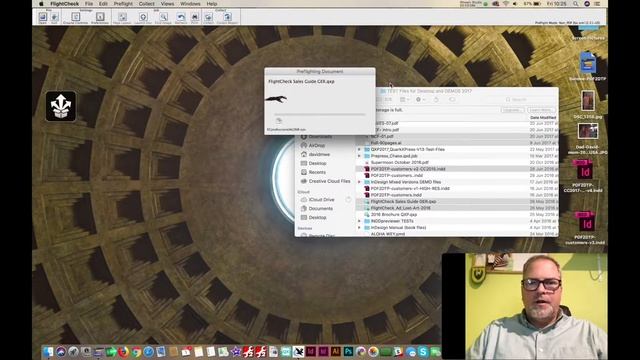Select FlightCheck Sales Guide QXP.qxp in Finder list
The width and height of the screenshot is (640, 360).
coord(457,201)
